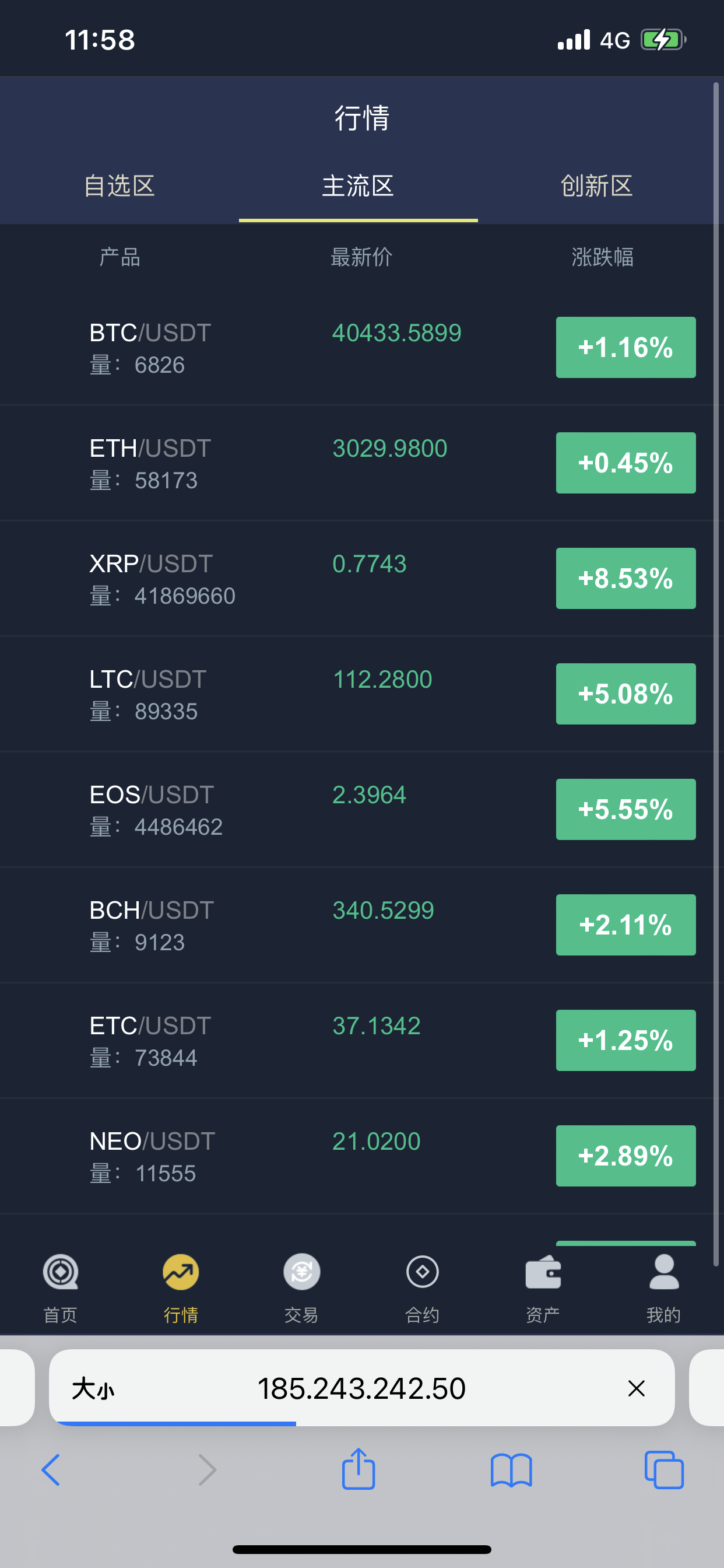
Task: Go back with Safari back arrow
Action: pyautogui.click(x=51, y=1471)
